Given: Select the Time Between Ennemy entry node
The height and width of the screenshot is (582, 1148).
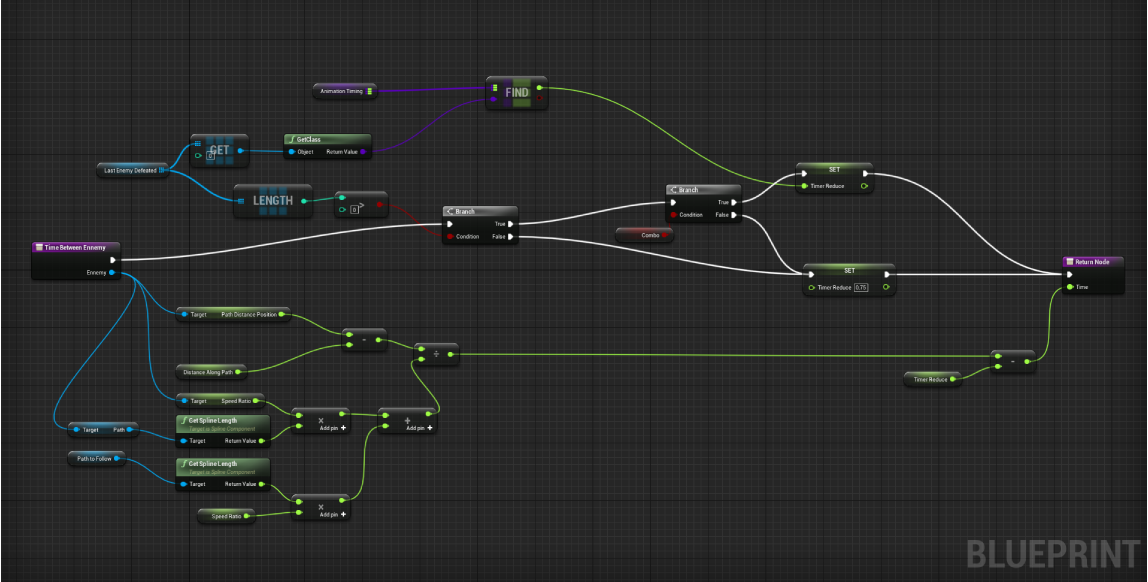Looking at the screenshot, I should pyautogui.click(x=76, y=247).
